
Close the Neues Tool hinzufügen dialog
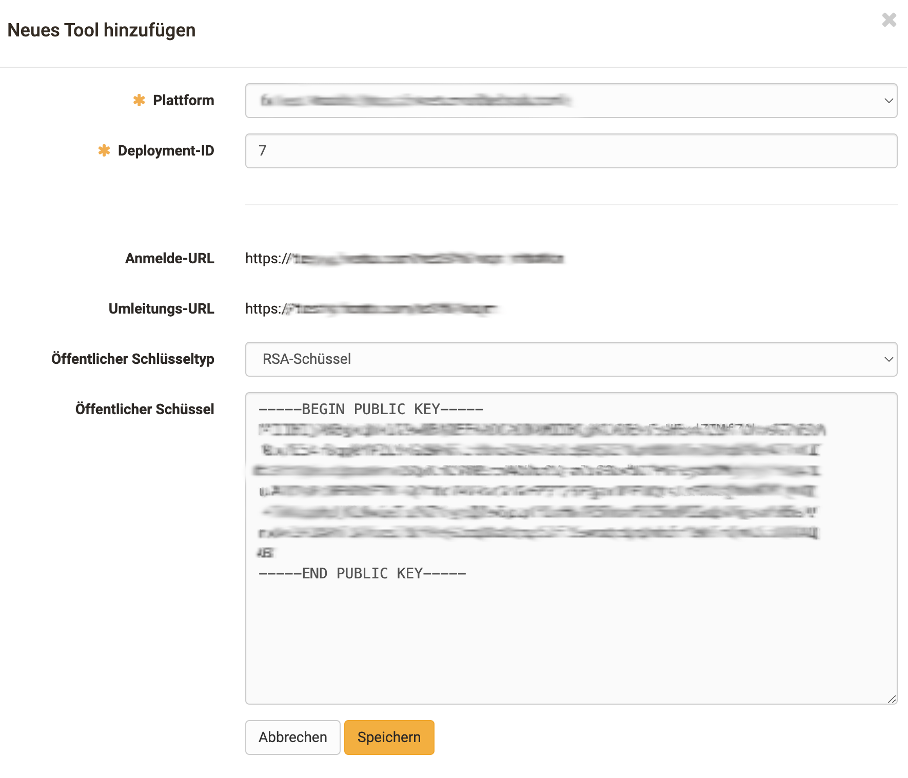point(888,20)
